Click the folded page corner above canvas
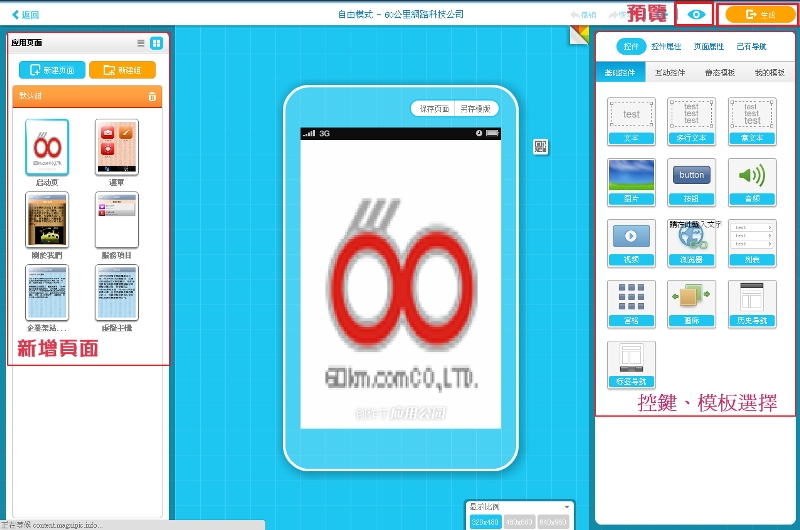 pyautogui.click(x=579, y=34)
